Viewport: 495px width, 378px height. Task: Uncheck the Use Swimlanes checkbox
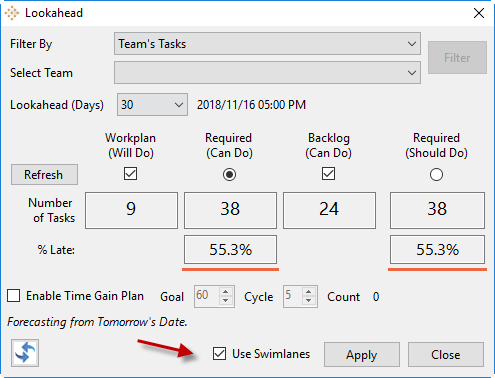[219, 354]
